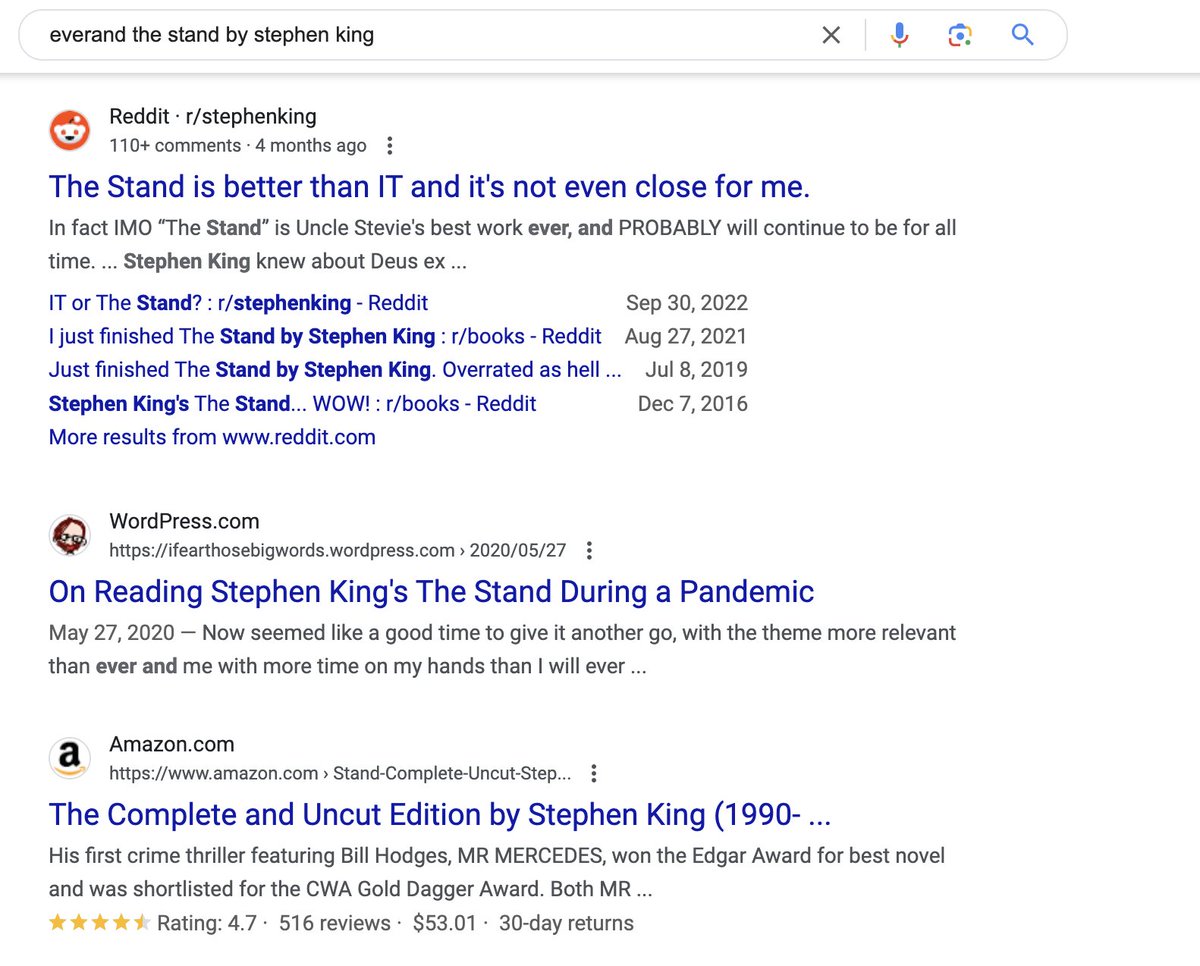The height and width of the screenshot is (966, 1200).
Task: Click the '$53.01' price text
Action: 445,923
